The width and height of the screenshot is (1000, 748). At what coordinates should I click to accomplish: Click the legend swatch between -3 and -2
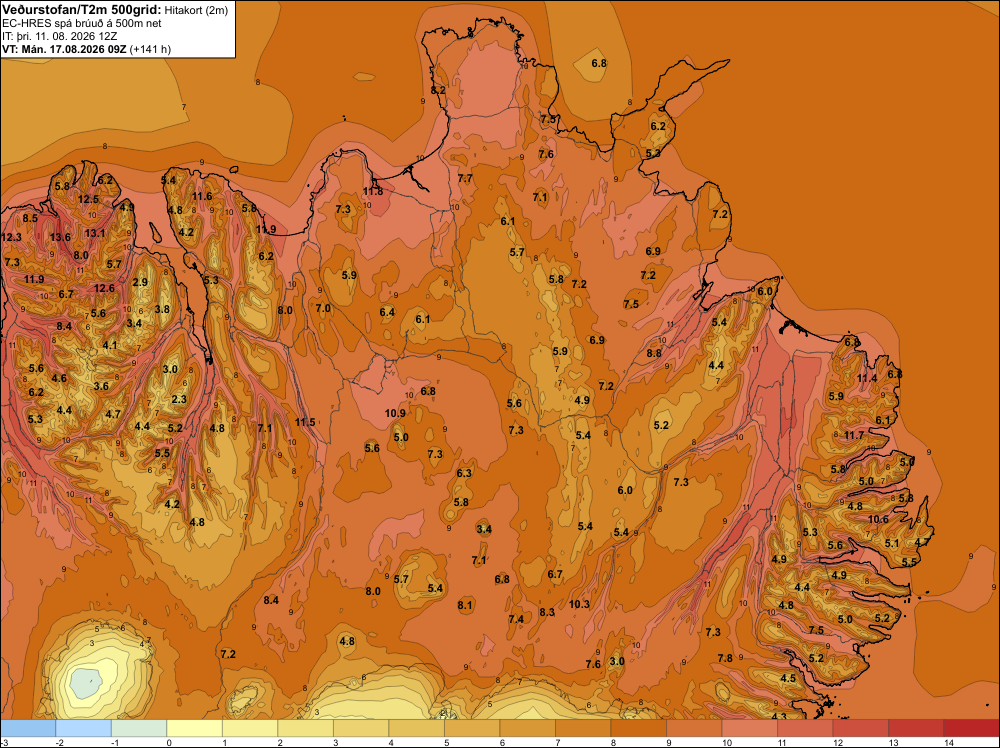[x=28, y=728]
